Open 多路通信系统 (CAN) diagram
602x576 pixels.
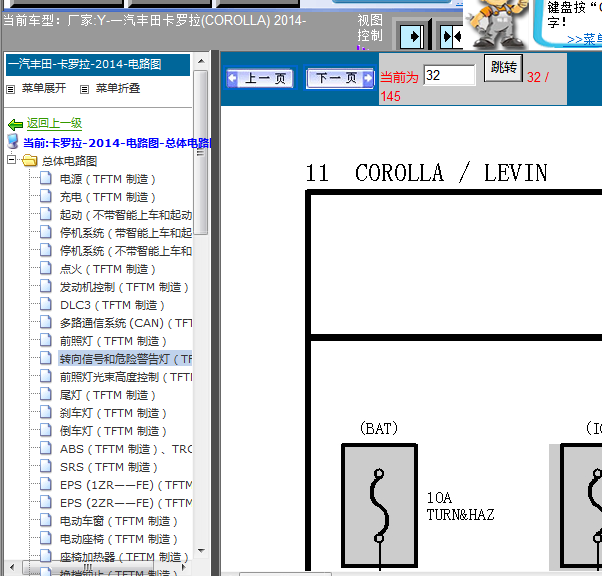(126, 323)
